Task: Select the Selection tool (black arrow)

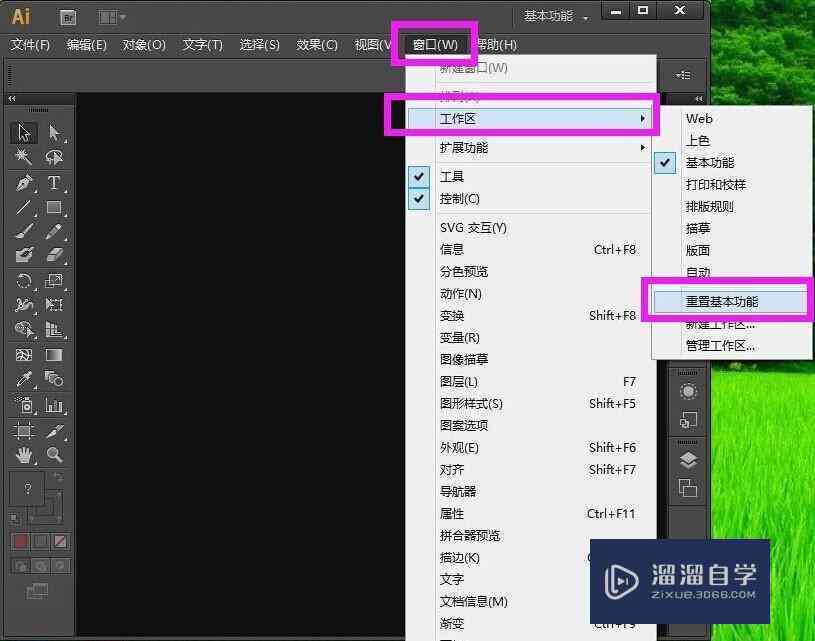Action: pos(24,133)
